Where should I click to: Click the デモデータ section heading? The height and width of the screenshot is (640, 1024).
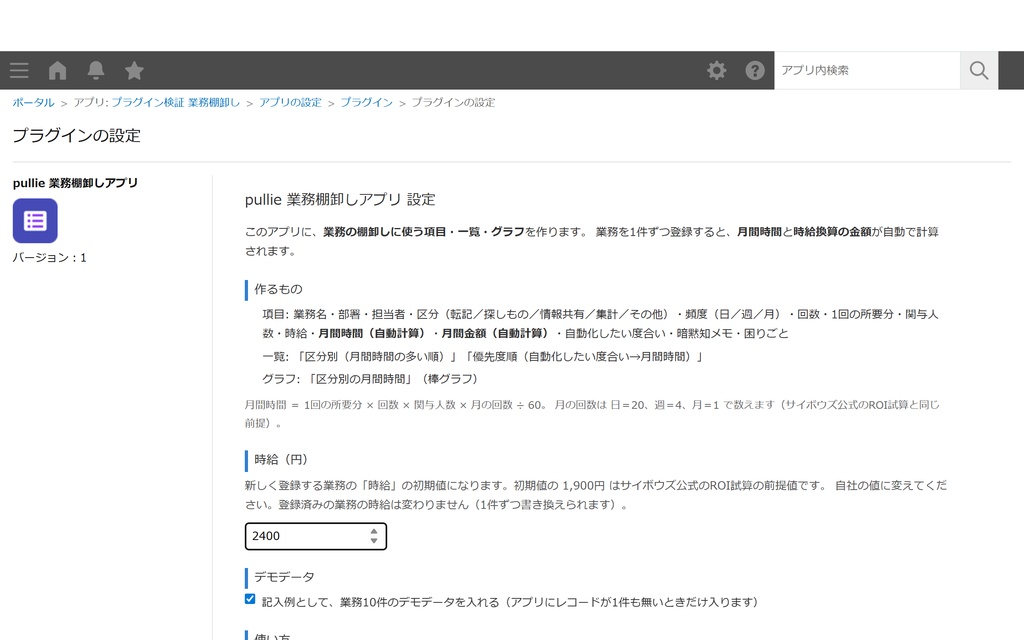pyautogui.click(x=284, y=577)
